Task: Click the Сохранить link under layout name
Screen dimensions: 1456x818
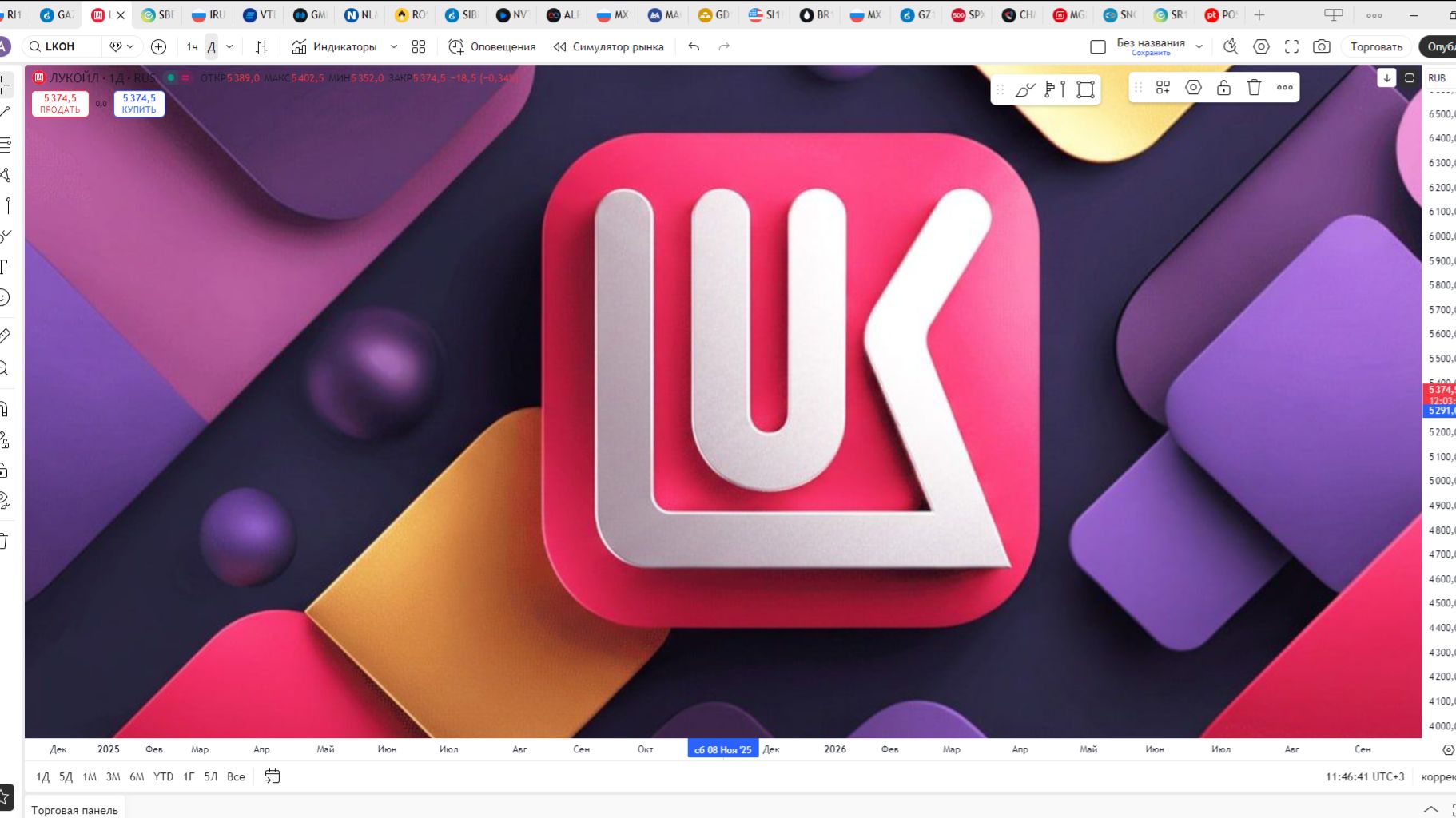Action: pos(1151,53)
